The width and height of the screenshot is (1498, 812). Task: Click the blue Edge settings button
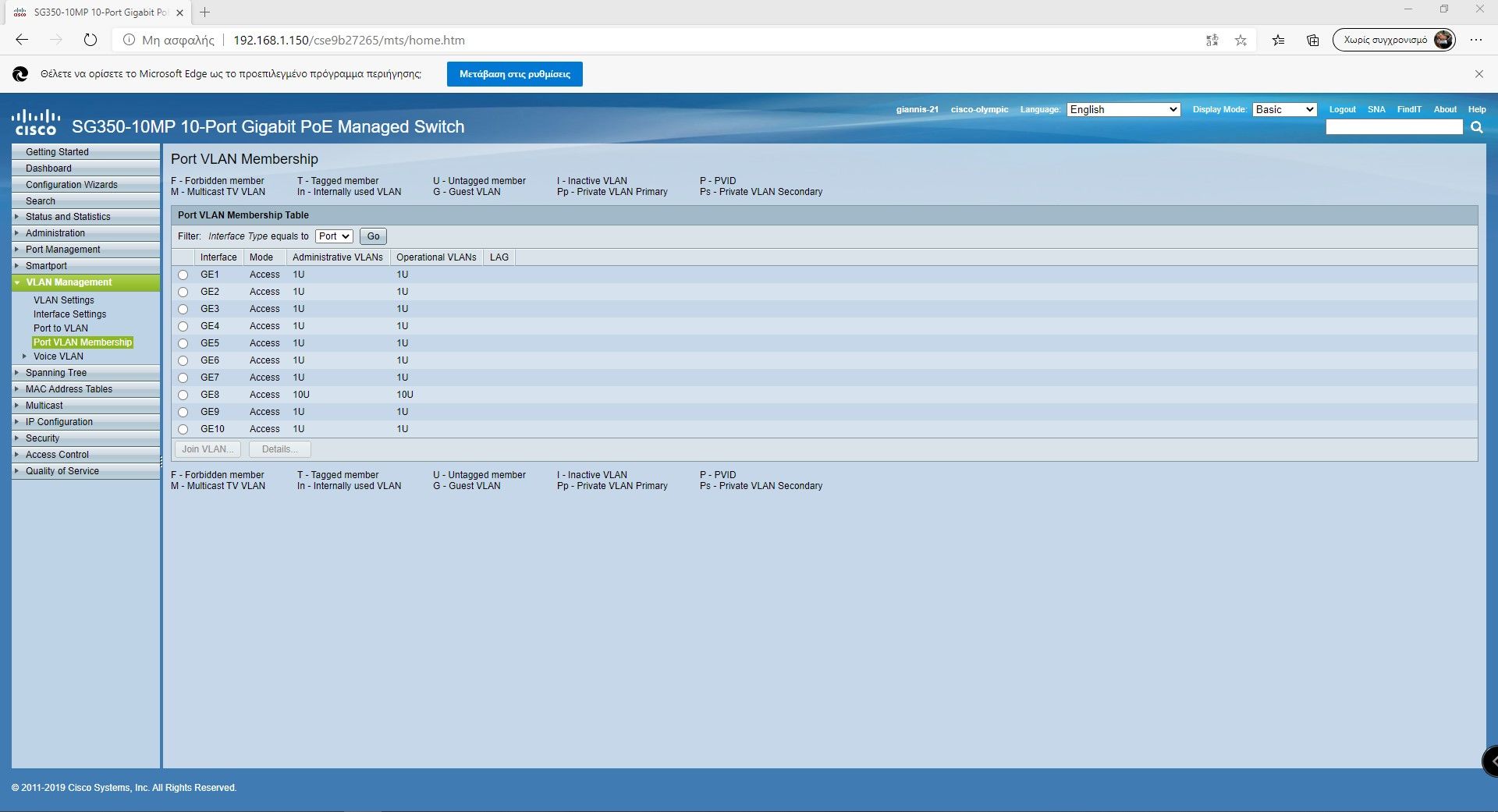(x=515, y=74)
